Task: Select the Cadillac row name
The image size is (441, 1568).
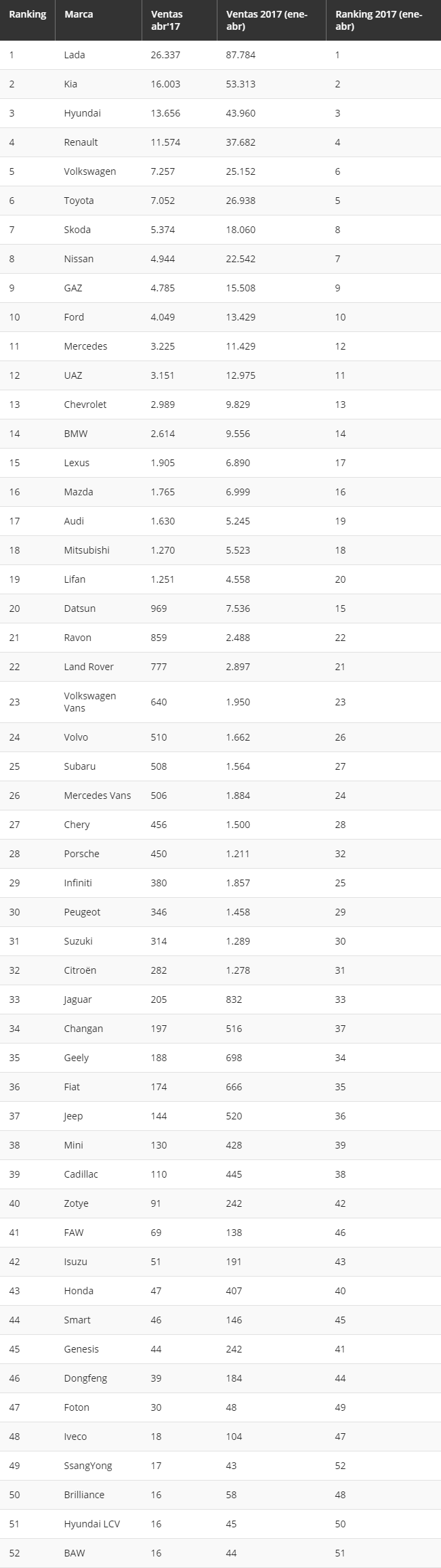Action: [81, 1174]
